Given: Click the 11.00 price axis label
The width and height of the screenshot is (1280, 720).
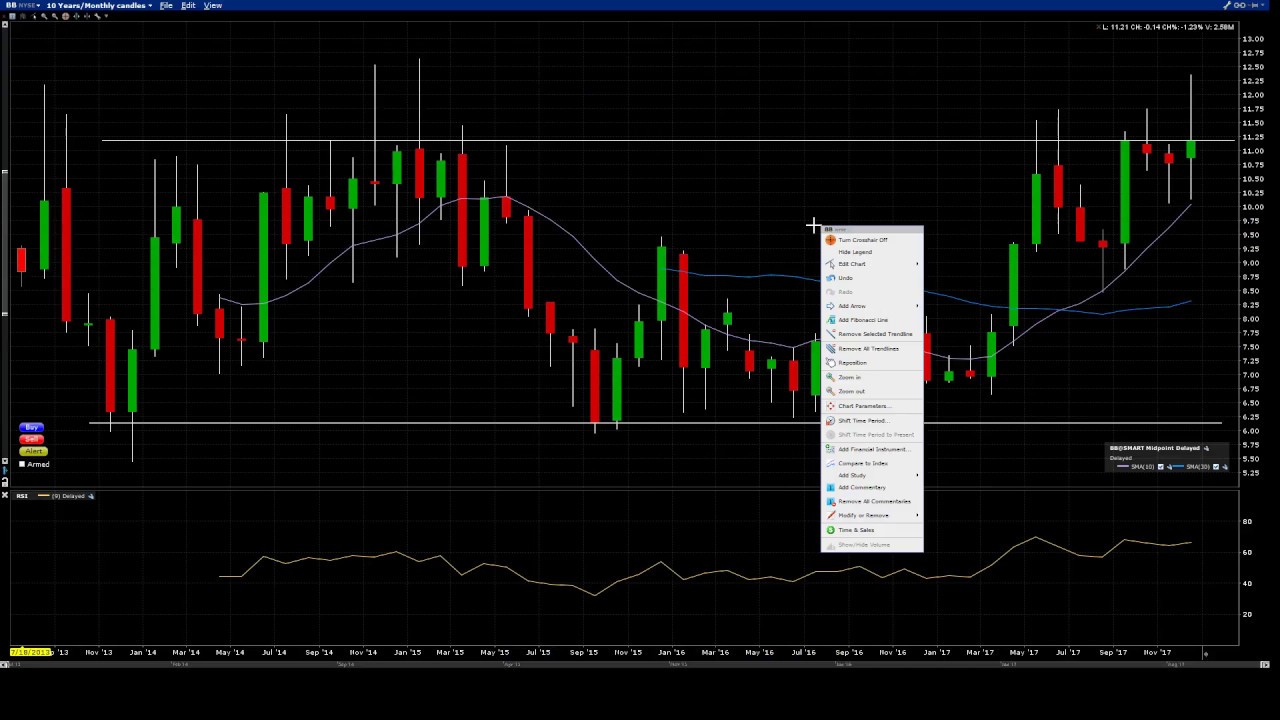Looking at the screenshot, I should pos(1252,151).
